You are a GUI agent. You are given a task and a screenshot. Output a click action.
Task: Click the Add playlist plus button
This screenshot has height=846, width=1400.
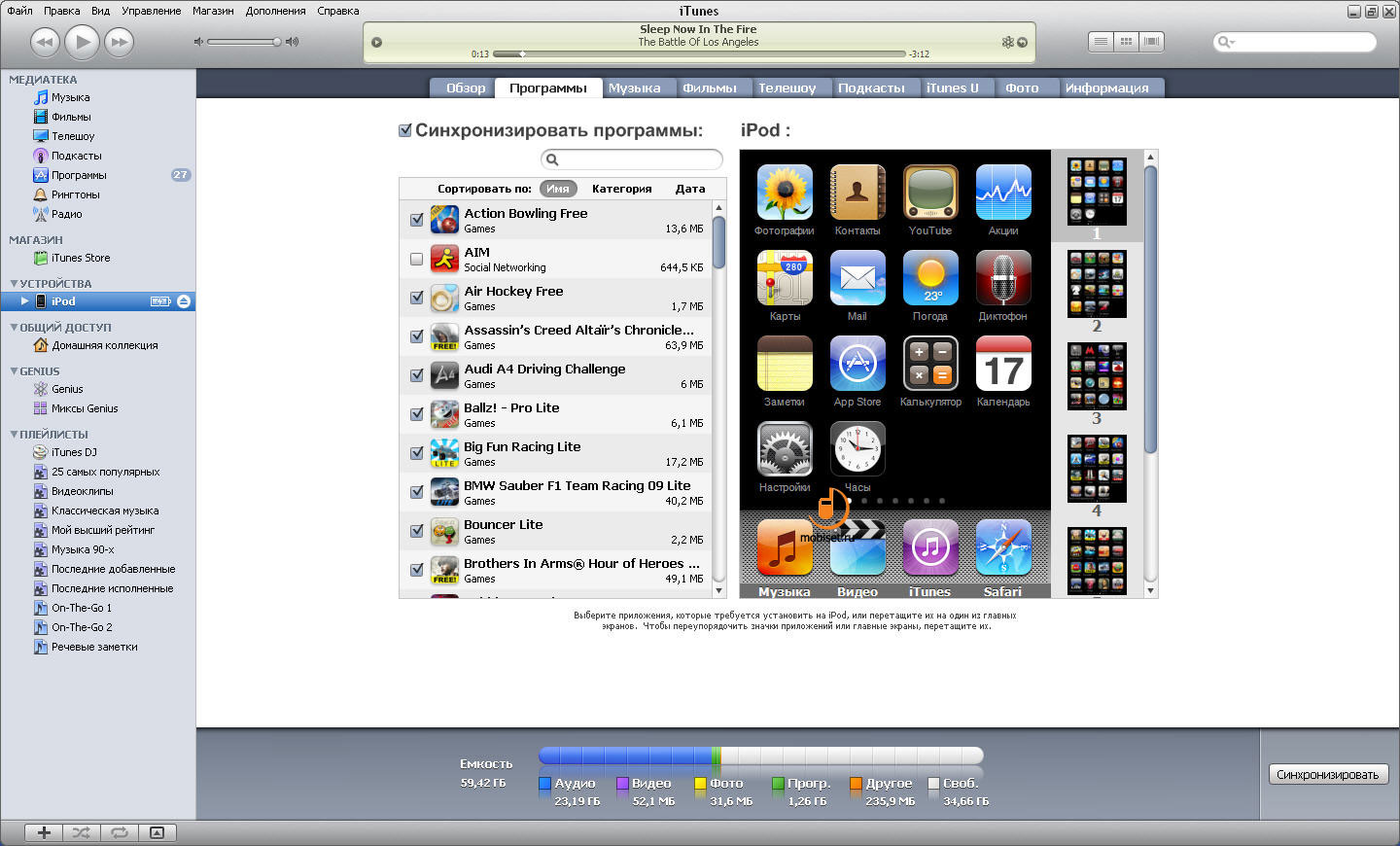tap(44, 832)
